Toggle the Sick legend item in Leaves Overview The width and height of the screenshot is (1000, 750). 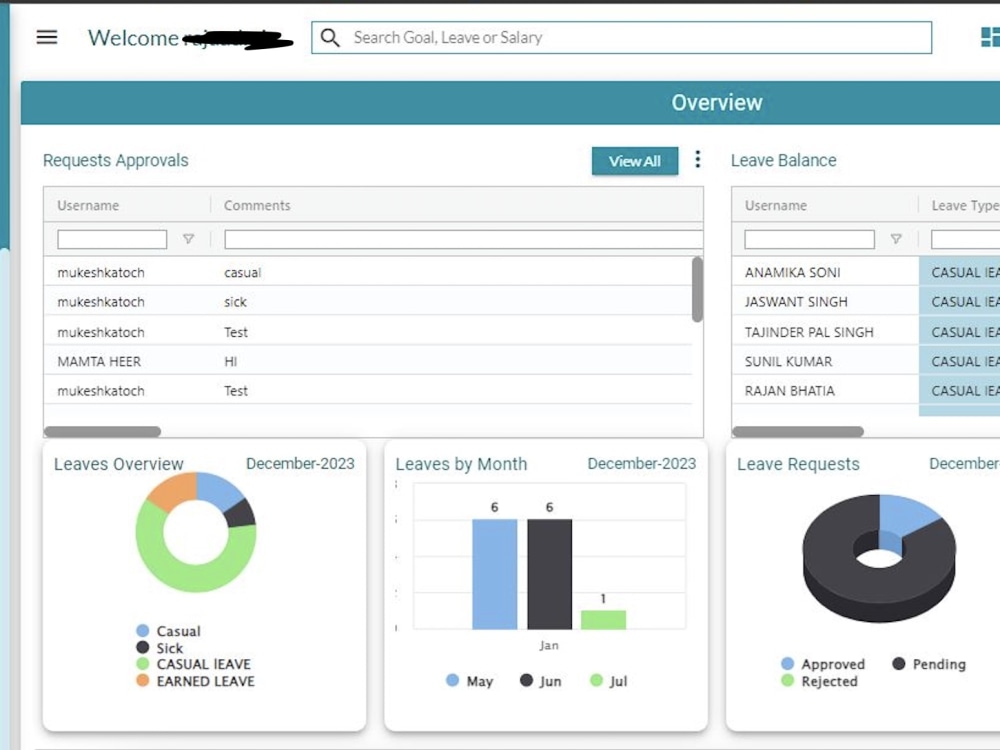[x=160, y=648]
